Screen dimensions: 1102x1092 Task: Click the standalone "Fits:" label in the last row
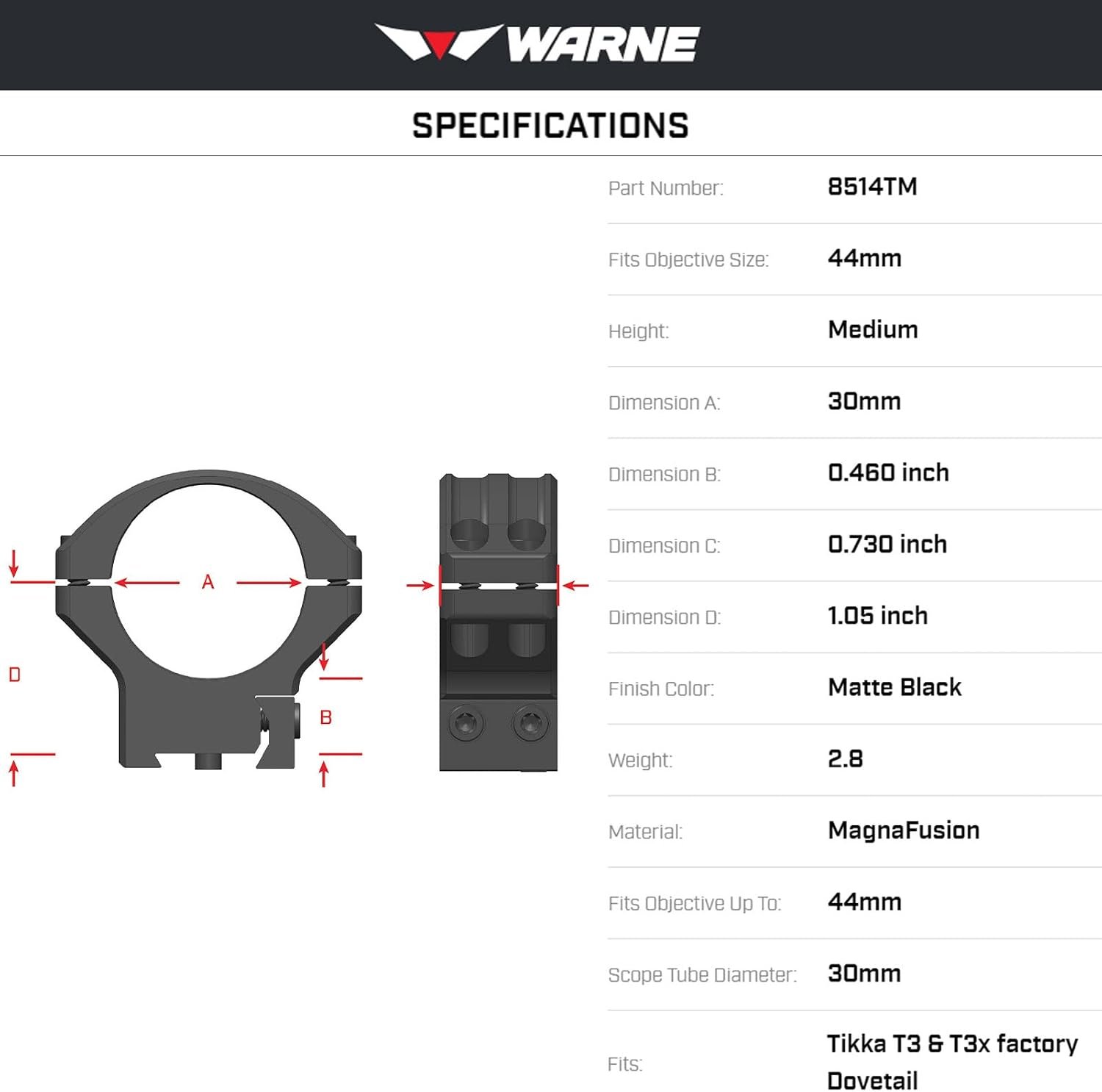coord(625,1064)
